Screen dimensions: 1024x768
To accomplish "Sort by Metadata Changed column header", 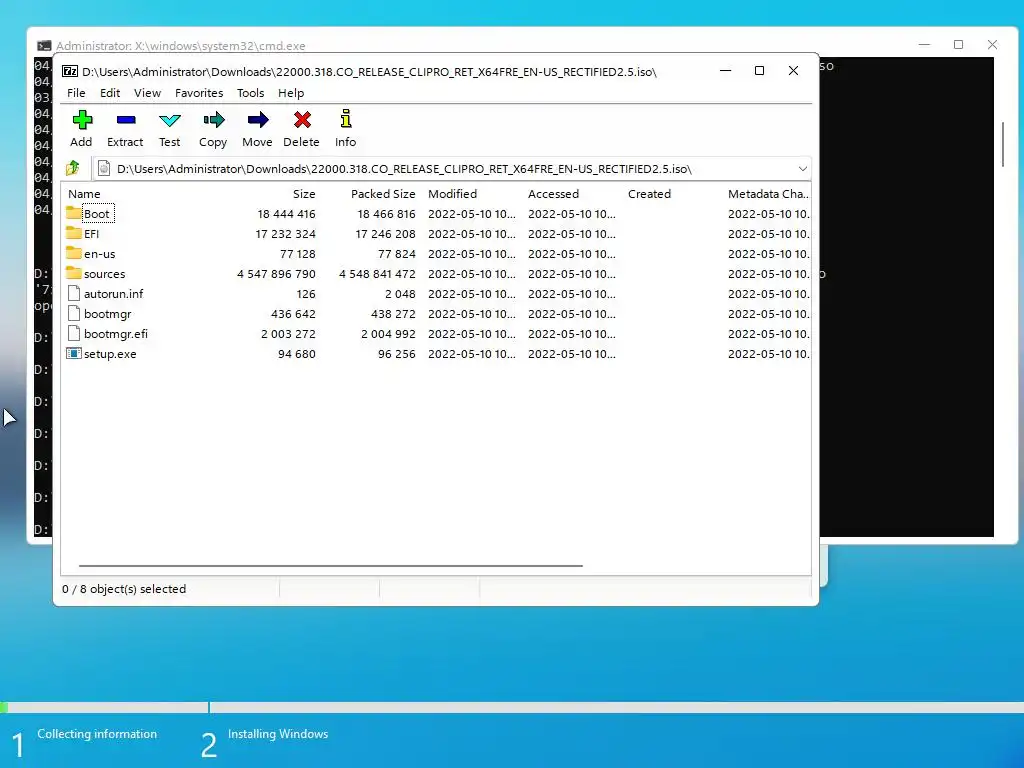I will point(768,194).
